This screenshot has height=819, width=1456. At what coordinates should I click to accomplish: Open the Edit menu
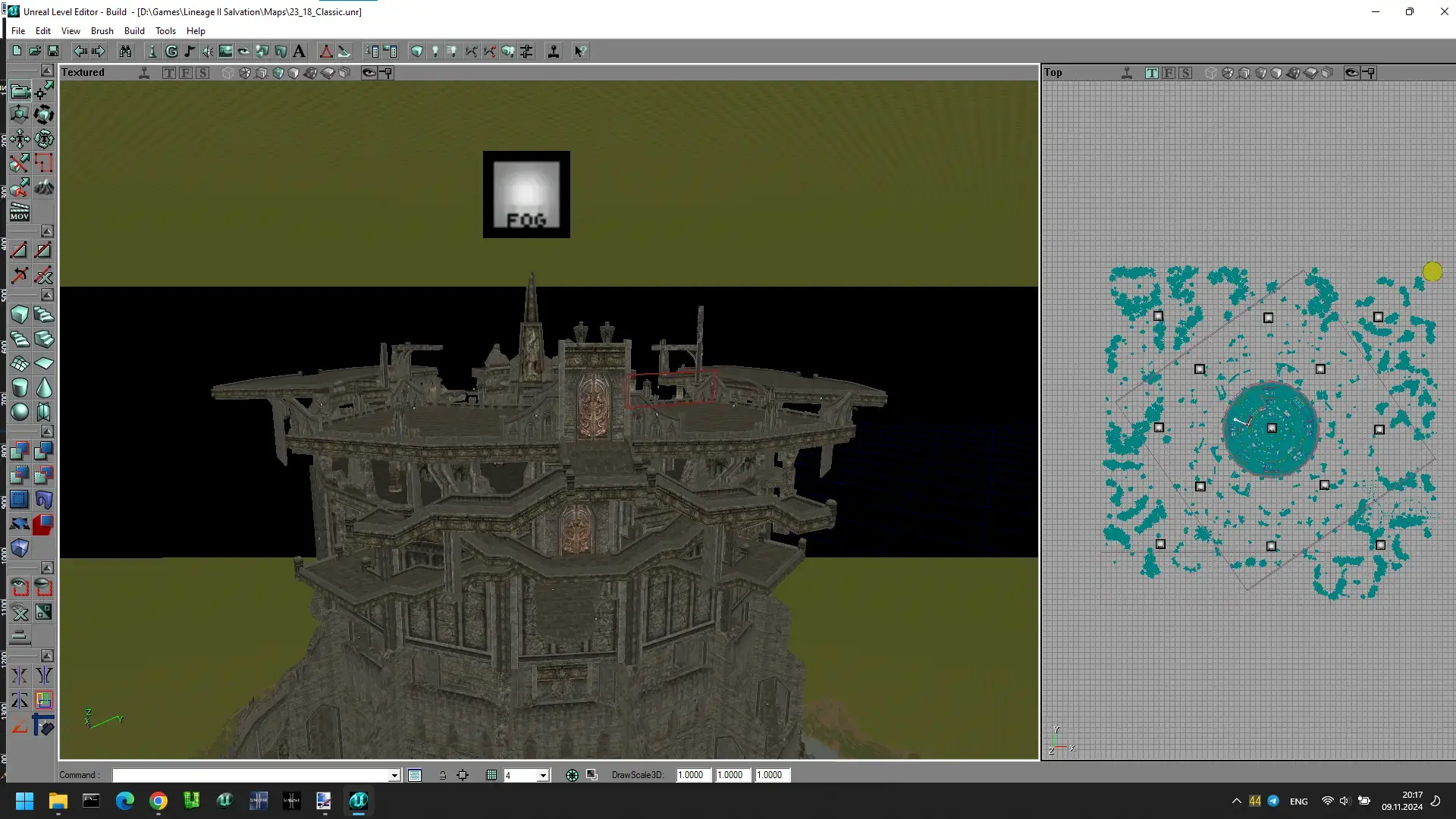(43, 31)
